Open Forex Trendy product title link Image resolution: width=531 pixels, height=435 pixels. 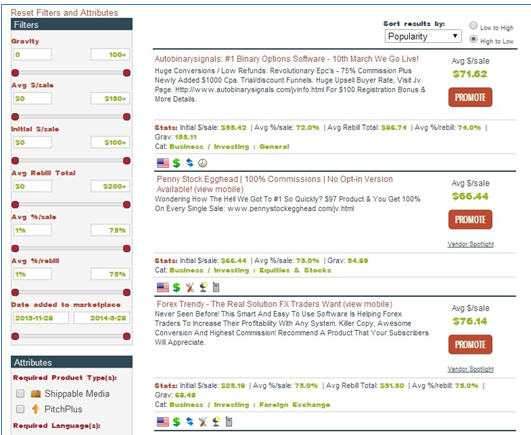[x=275, y=304]
